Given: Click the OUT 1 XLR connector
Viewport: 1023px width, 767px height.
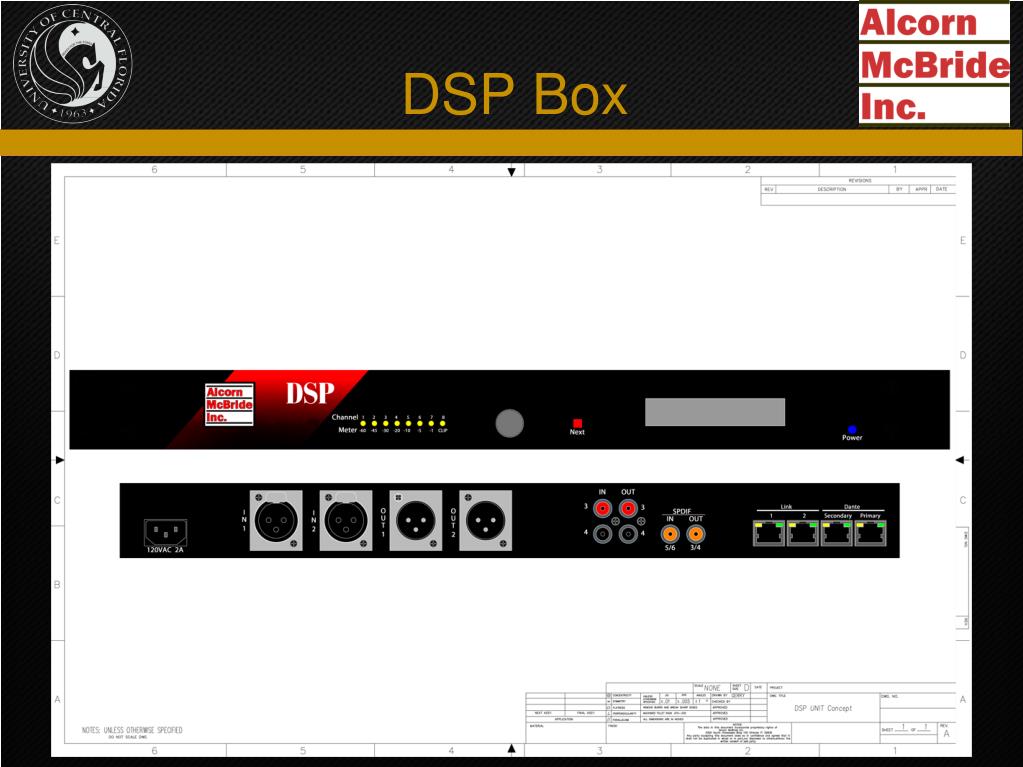Looking at the screenshot, I should tap(416, 520).
